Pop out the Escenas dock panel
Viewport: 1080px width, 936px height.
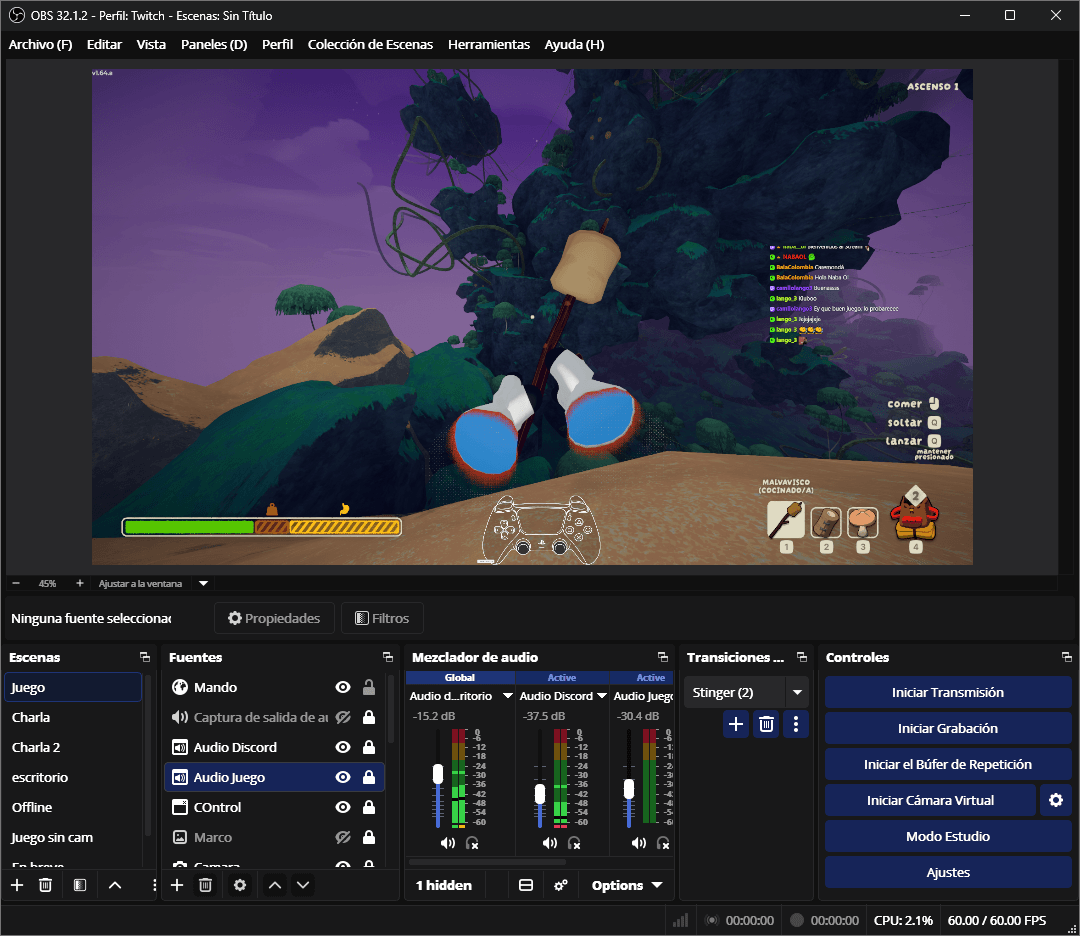pos(145,657)
